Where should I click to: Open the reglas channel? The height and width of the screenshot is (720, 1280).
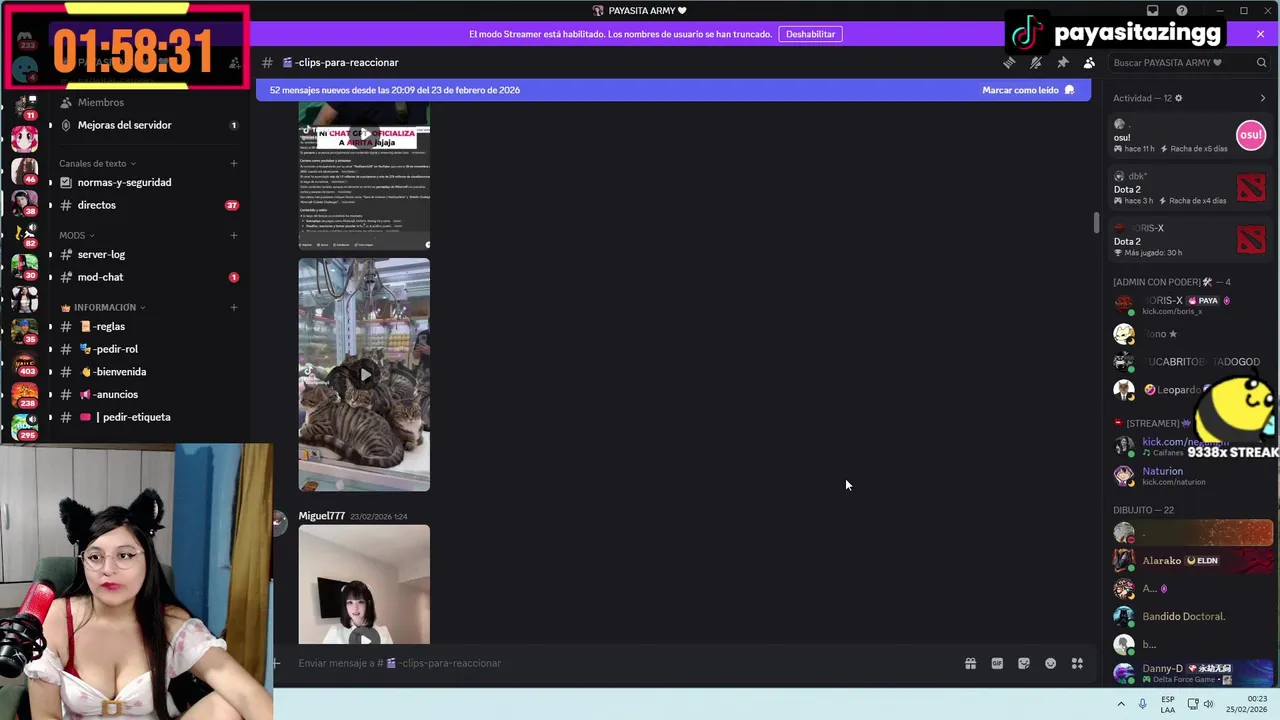pos(150,326)
